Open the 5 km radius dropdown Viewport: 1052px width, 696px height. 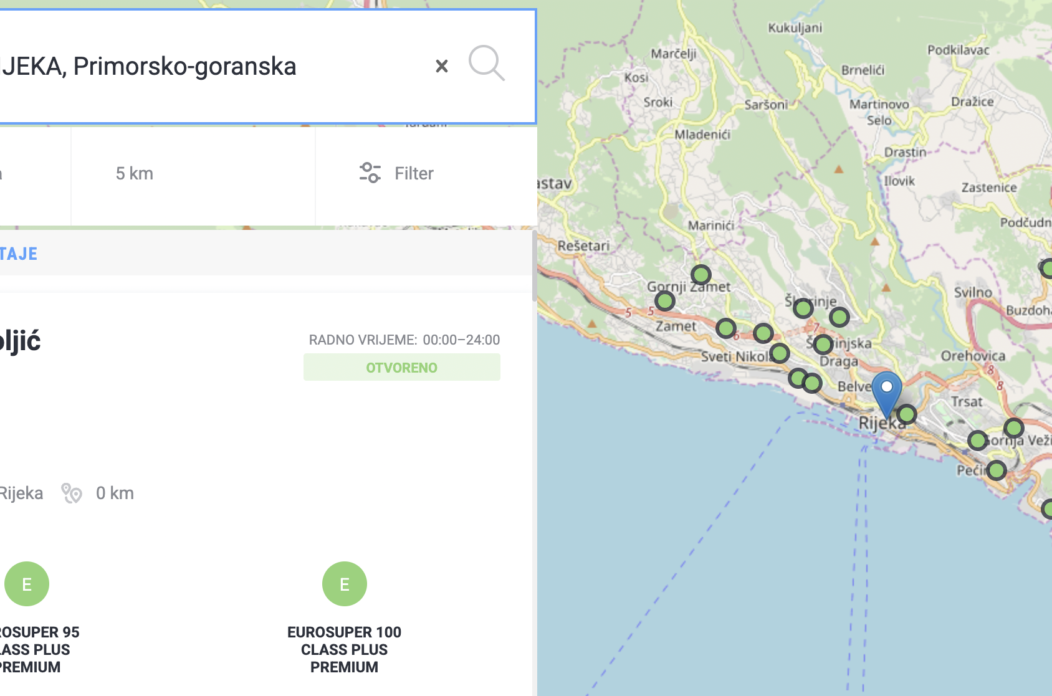pyautogui.click(x=134, y=174)
